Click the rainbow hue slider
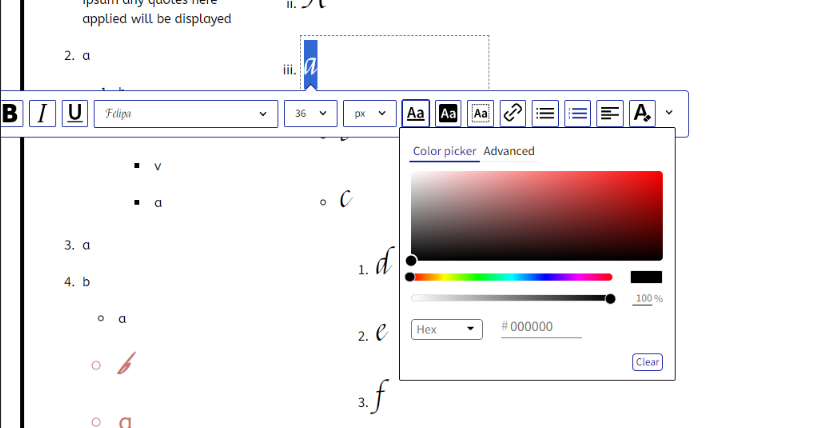 (x=511, y=277)
